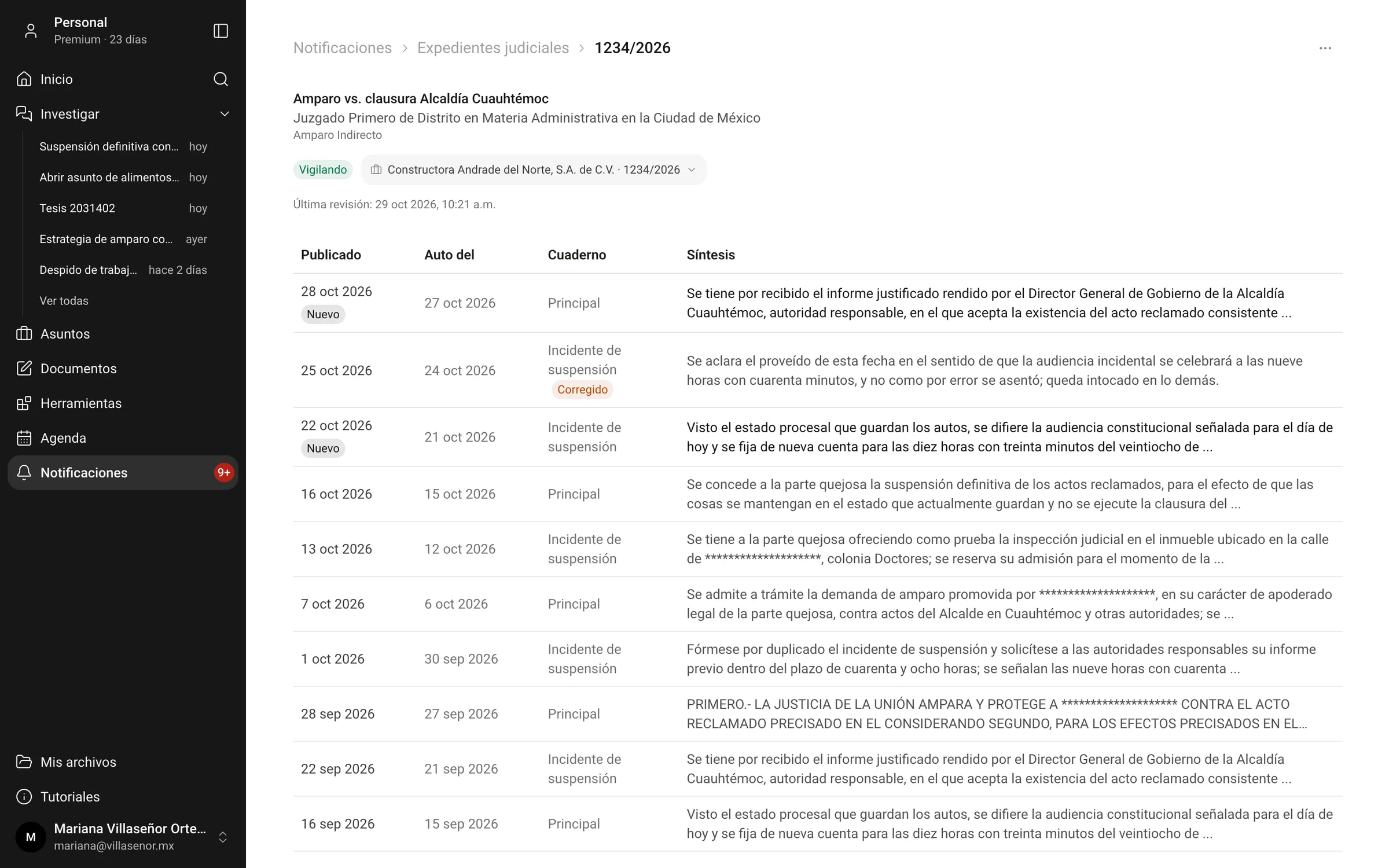
Task: Open Despido de trabaj... chat entry
Action: [x=123, y=270]
